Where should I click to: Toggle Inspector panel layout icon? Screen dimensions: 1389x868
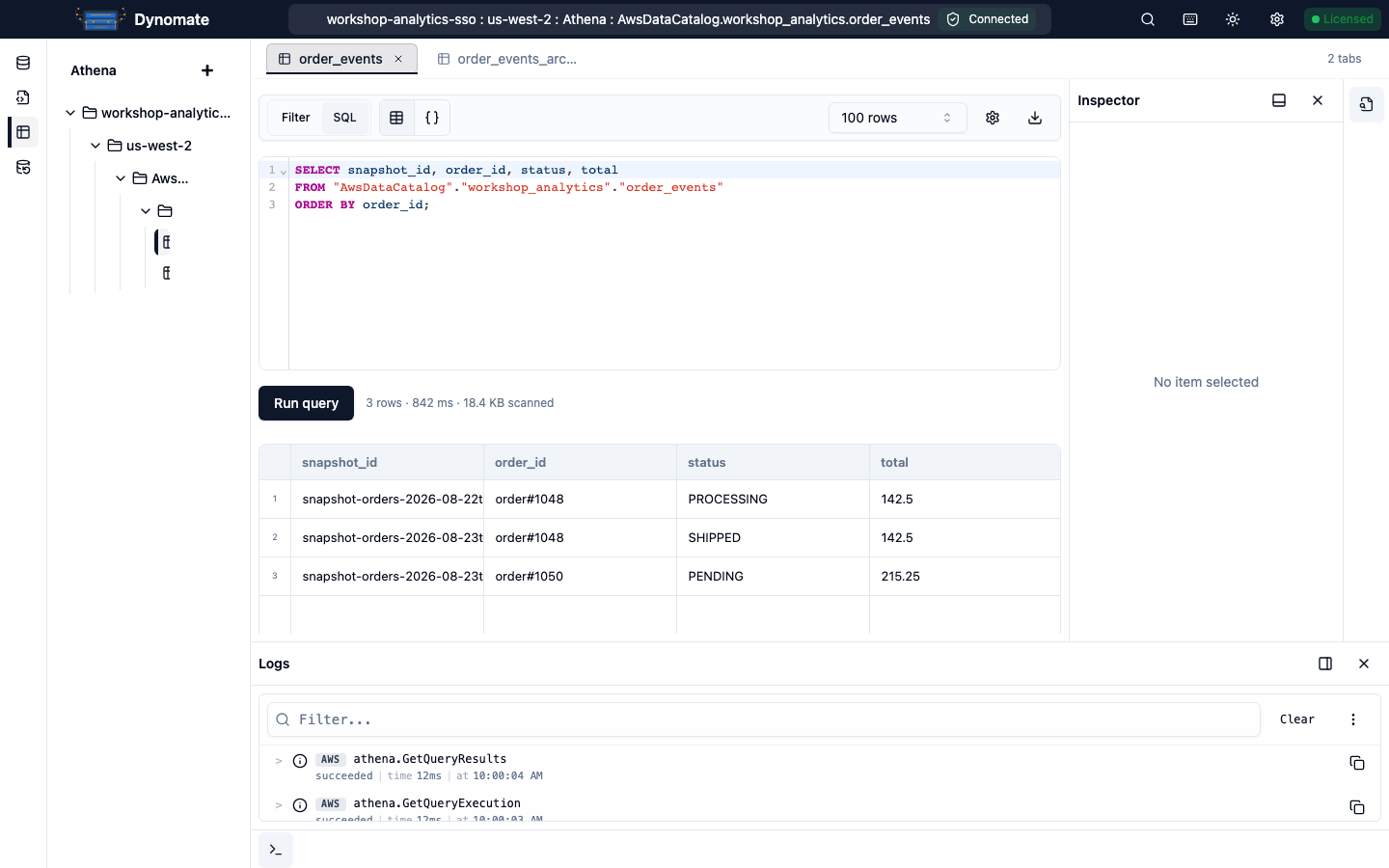point(1279,100)
